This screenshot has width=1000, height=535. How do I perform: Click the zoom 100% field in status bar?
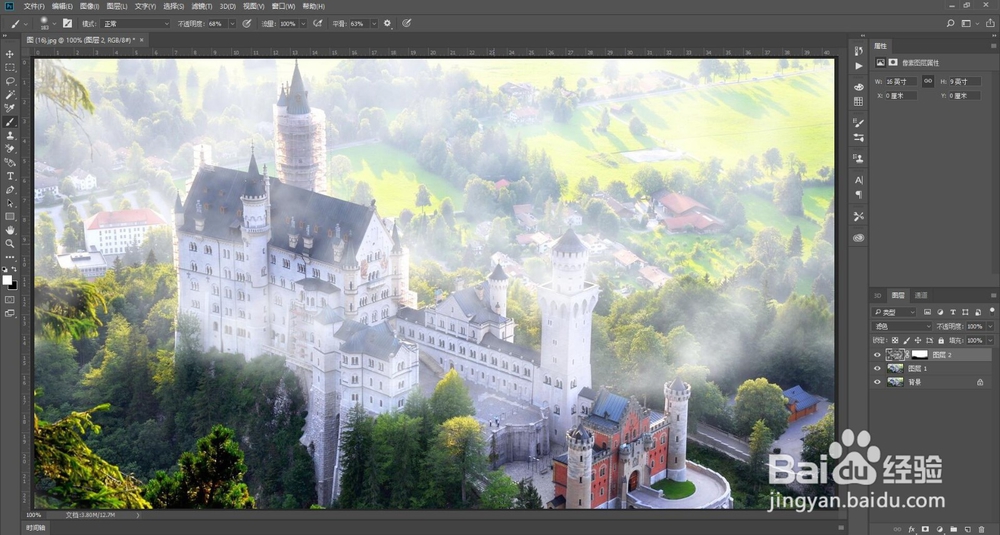click(34, 515)
